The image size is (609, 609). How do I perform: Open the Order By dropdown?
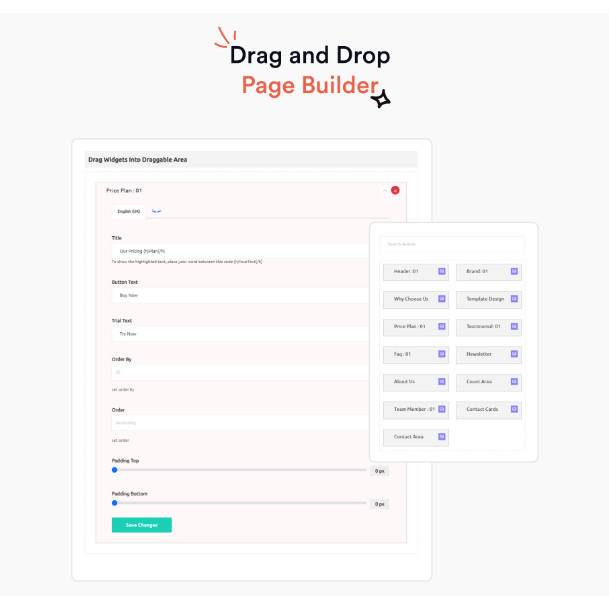(x=238, y=372)
